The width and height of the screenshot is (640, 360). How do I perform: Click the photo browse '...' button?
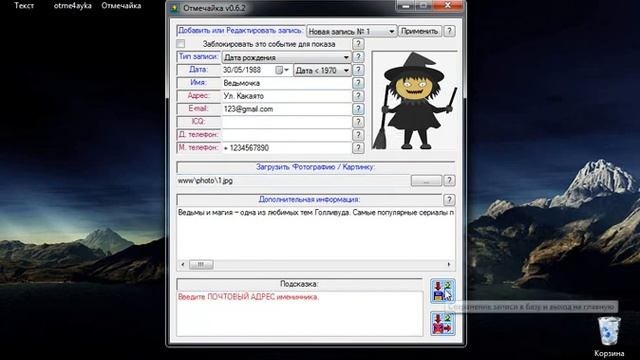[426, 181]
